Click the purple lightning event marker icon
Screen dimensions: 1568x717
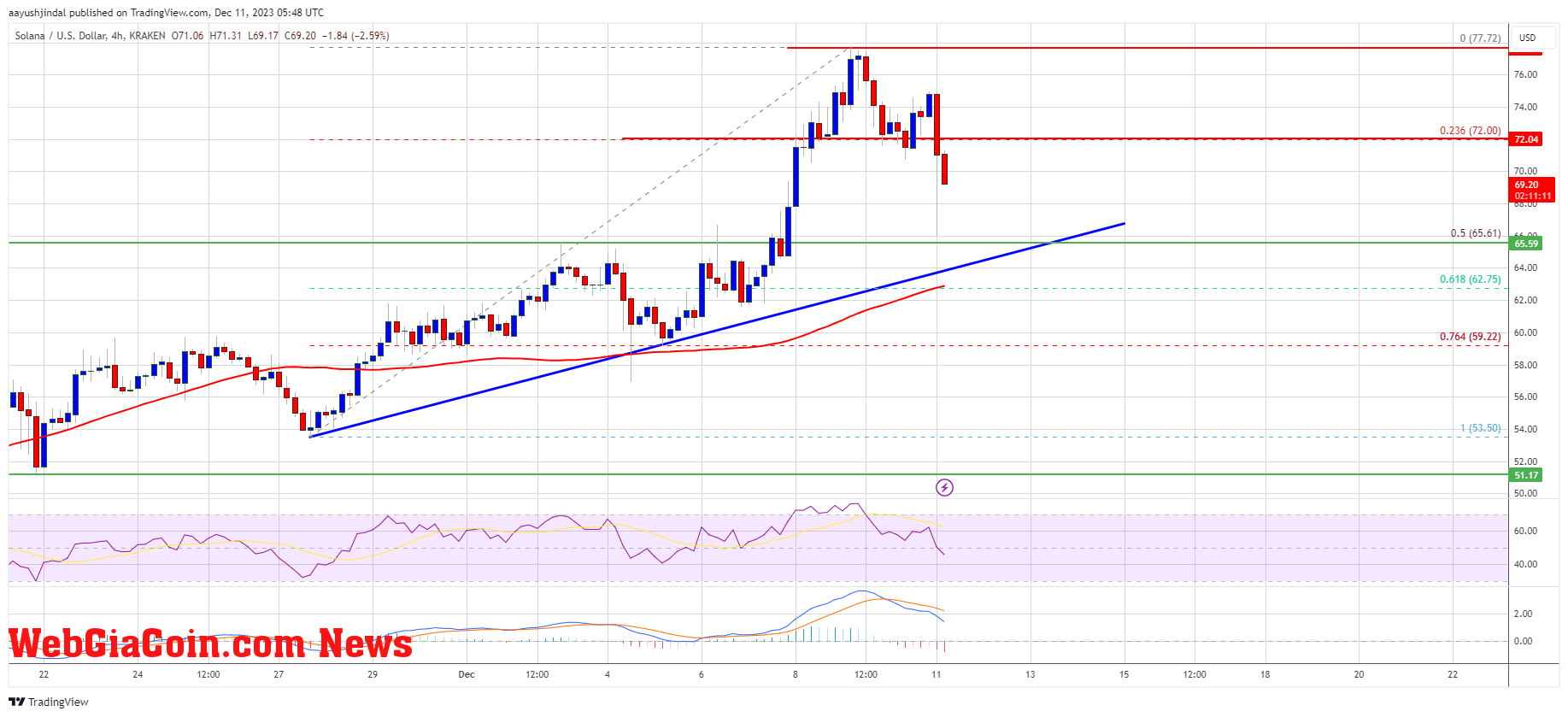pyautogui.click(x=944, y=487)
